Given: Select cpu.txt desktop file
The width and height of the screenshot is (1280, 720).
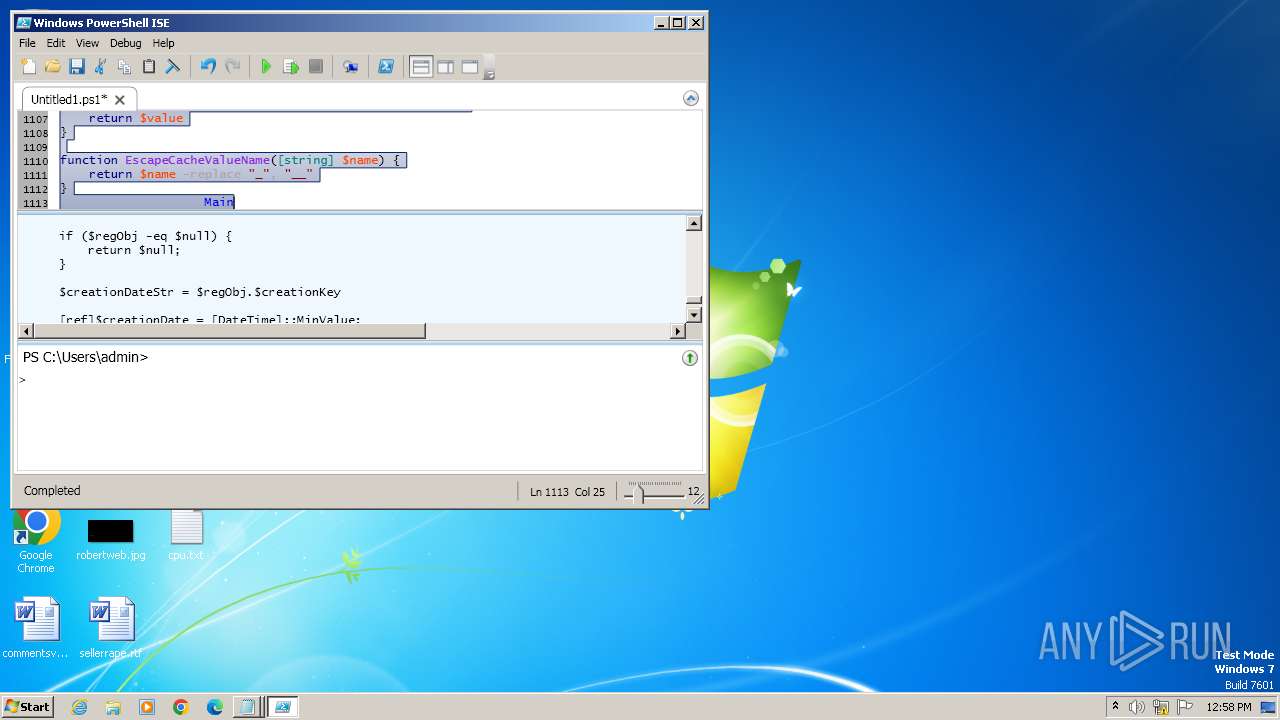Looking at the screenshot, I should pos(186,535).
